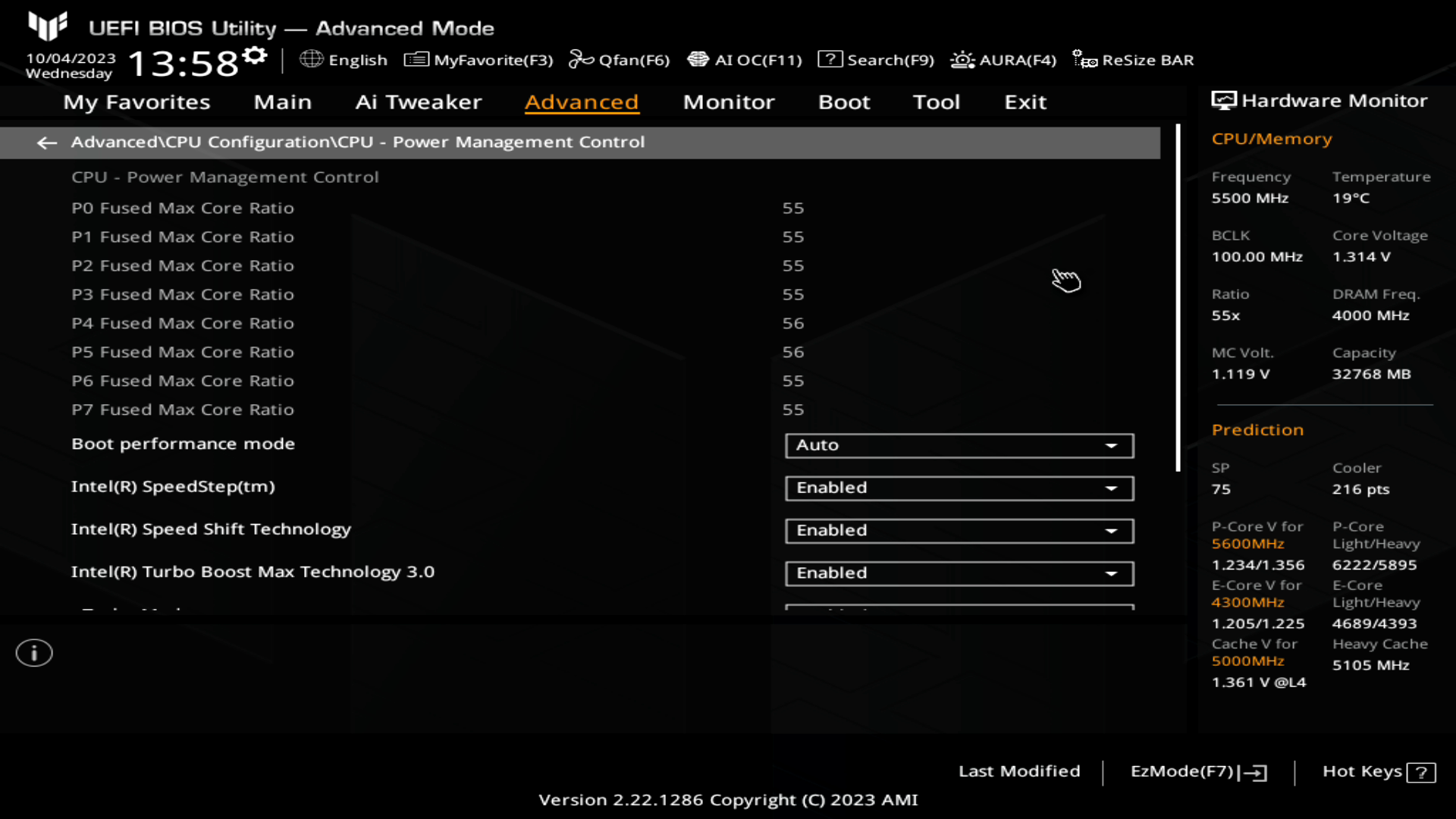Viewport: 1456px width, 819px height.
Task: Click Last Modified button
Action: point(1019,770)
